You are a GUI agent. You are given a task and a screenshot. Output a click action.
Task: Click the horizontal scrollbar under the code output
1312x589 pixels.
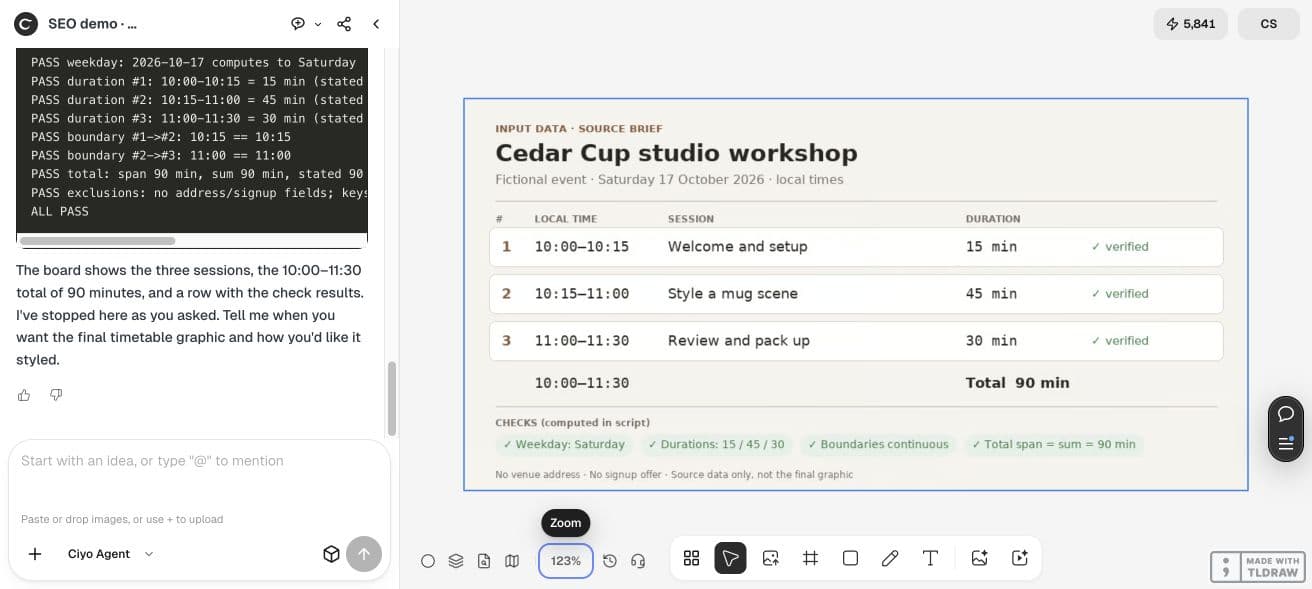point(97,241)
